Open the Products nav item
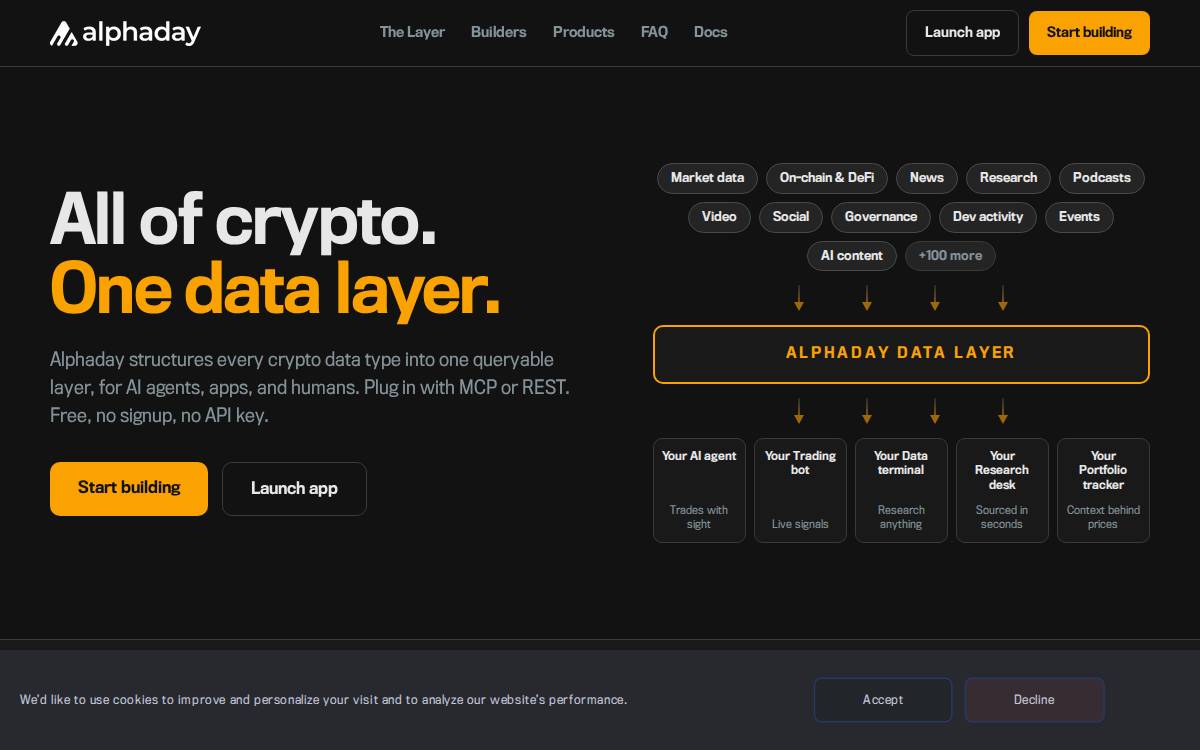1200x750 pixels. pyautogui.click(x=583, y=32)
